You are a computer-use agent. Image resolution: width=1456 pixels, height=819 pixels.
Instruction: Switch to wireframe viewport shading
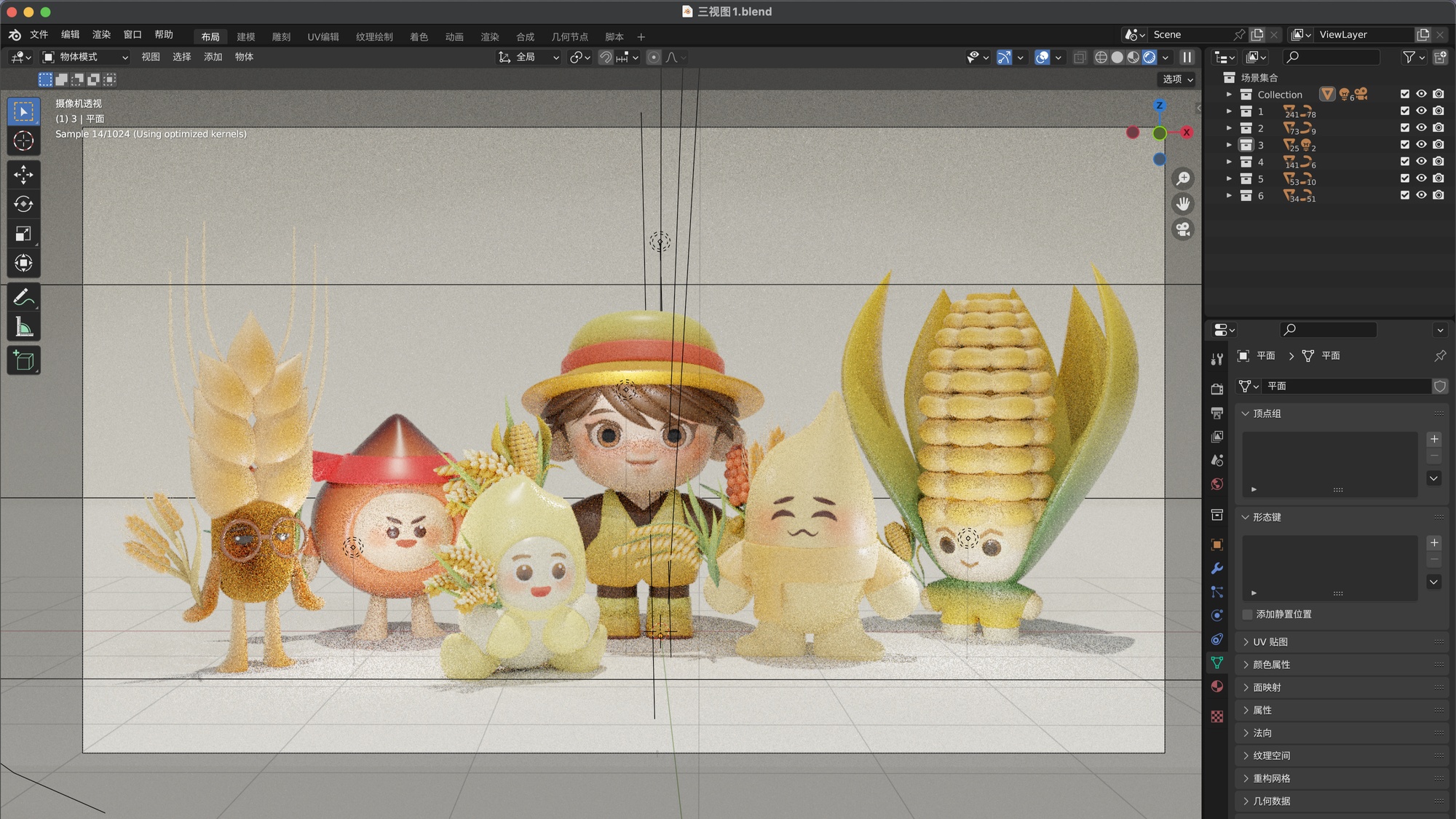(x=1101, y=57)
